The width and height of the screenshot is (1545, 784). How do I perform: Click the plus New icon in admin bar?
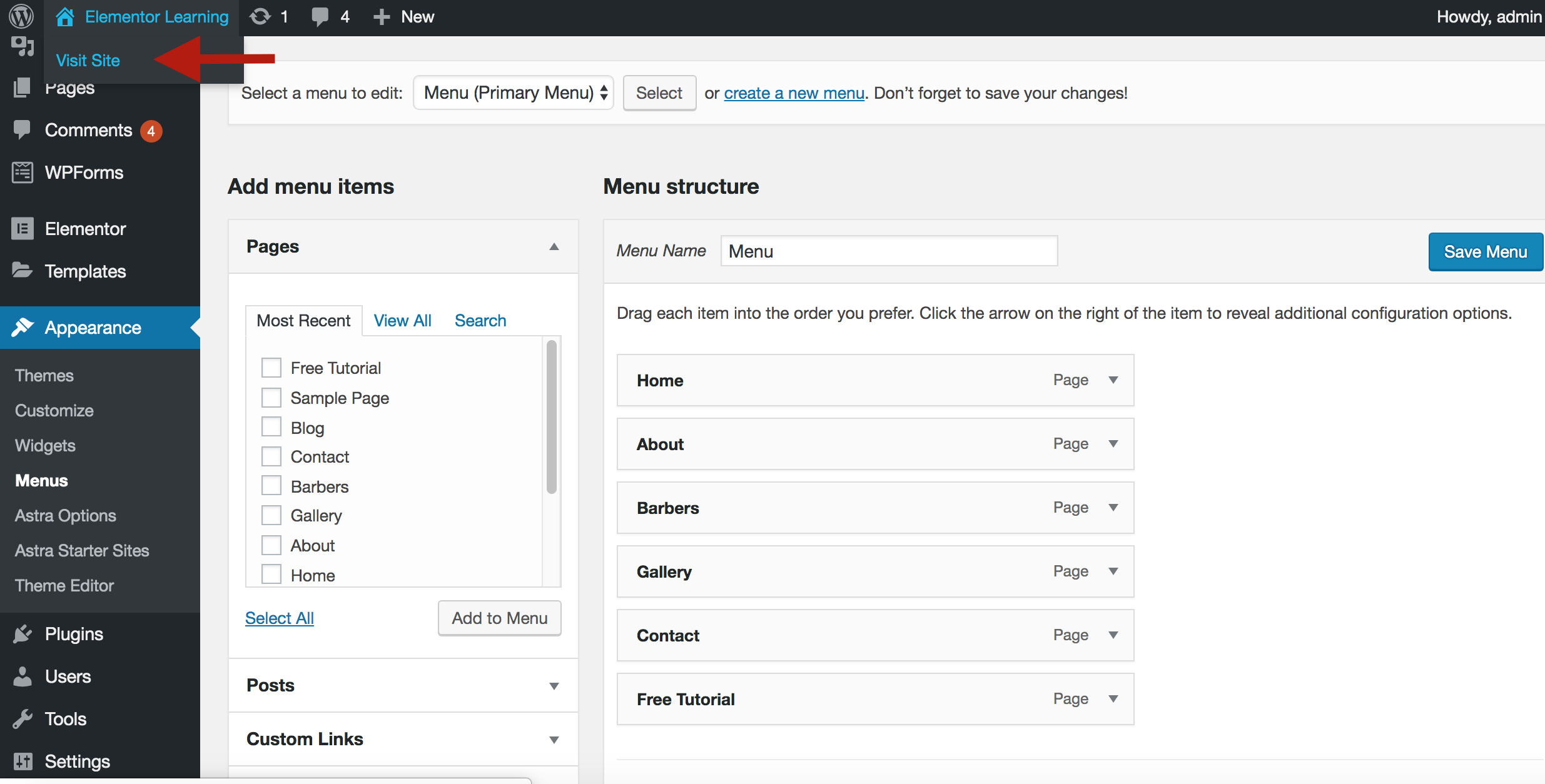382,17
